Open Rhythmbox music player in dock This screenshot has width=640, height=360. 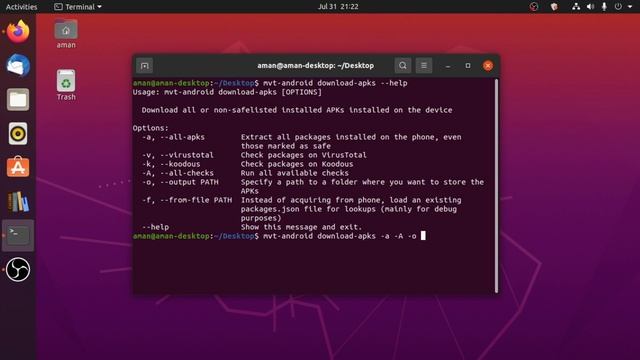[18, 133]
